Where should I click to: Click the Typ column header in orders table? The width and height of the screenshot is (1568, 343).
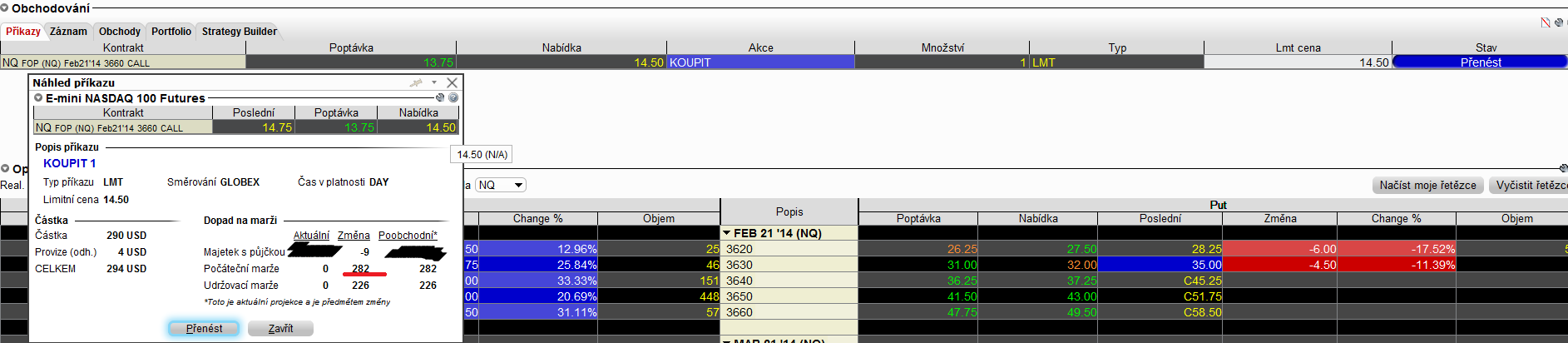[x=1116, y=47]
